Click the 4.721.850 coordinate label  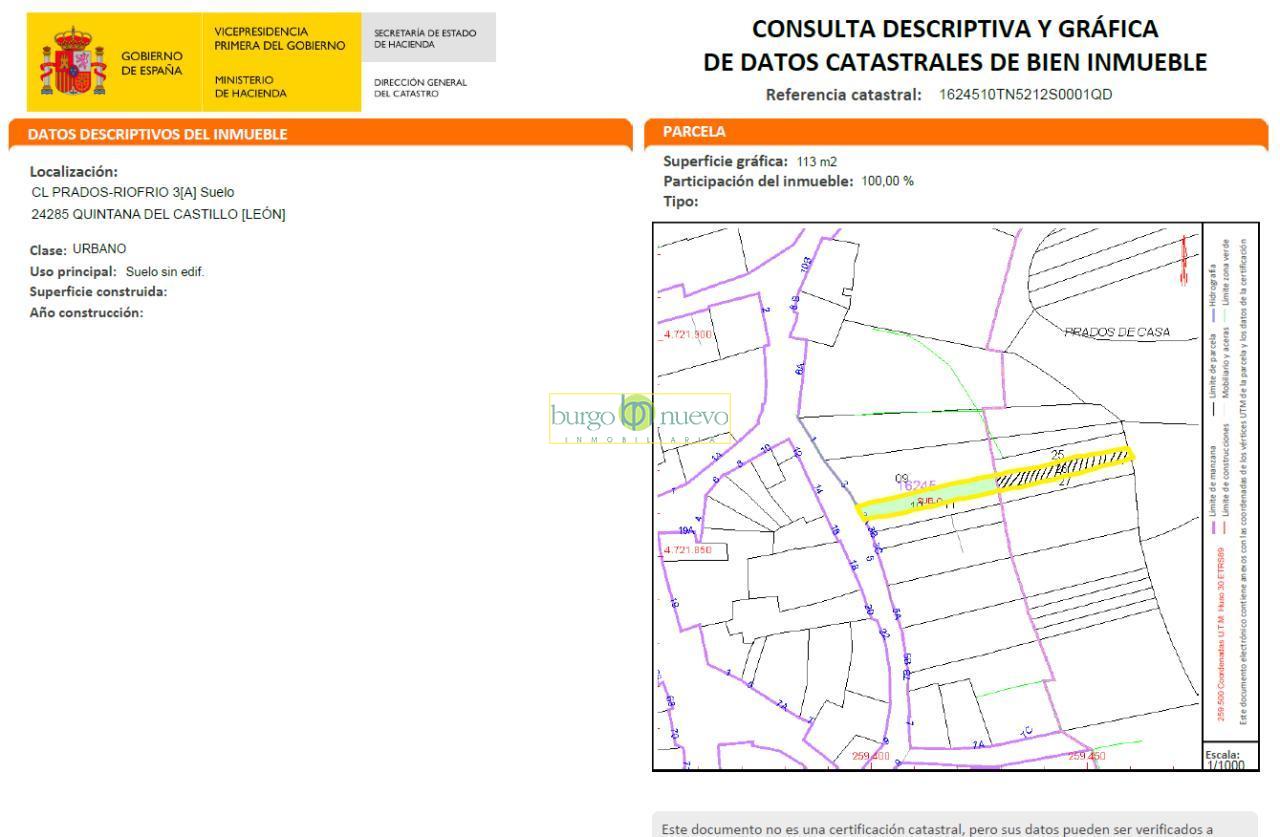(x=687, y=551)
